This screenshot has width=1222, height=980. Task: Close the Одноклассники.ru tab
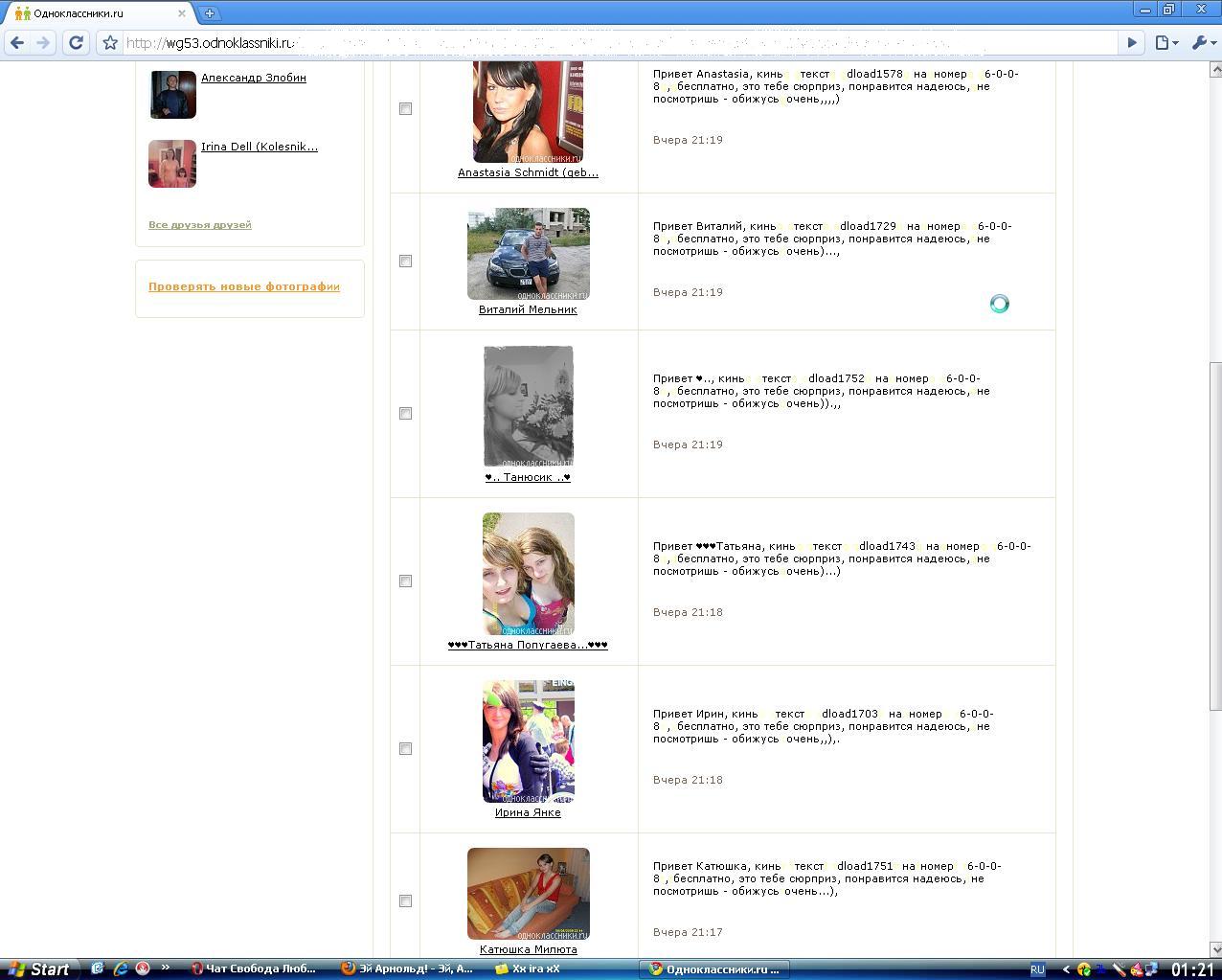[182, 13]
